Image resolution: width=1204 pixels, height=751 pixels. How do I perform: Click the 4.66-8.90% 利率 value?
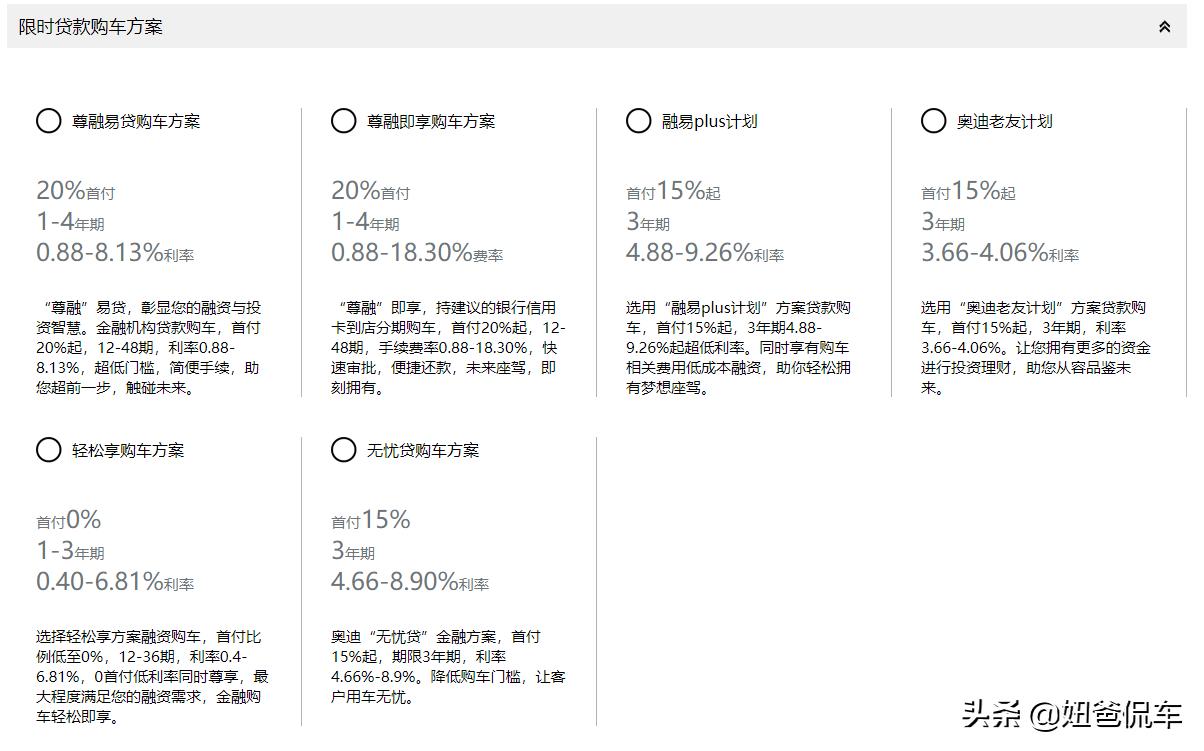tap(410, 581)
